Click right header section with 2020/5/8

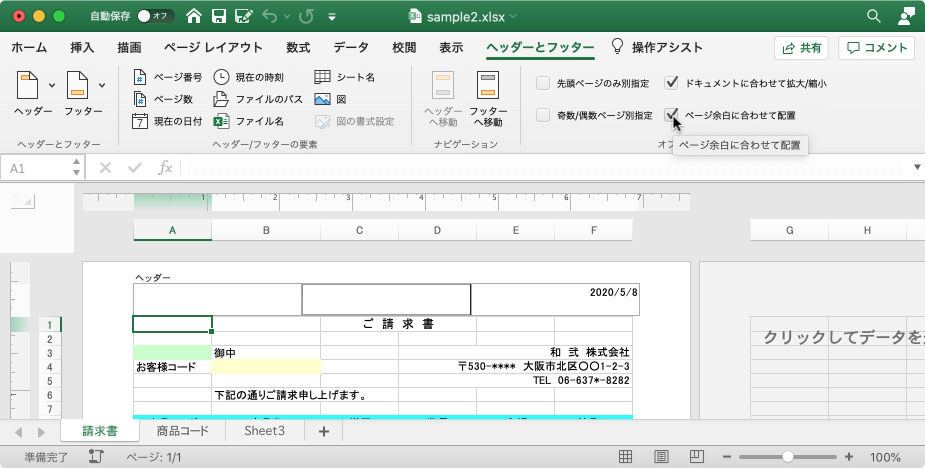pos(555,299)
